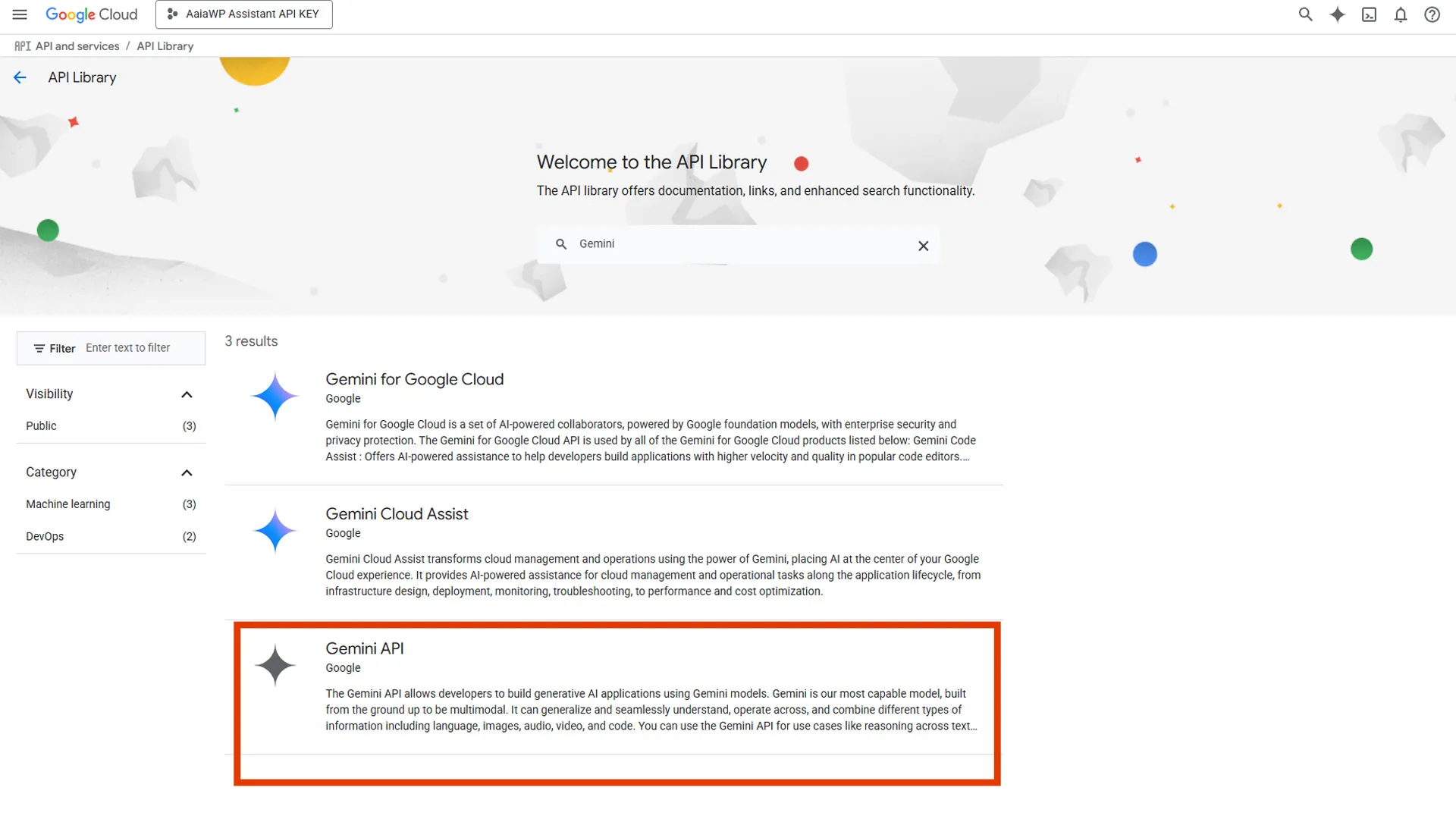The image size is (1456, 819).
Task: Open Gemini Cloud Assist result
Action: tap(397, 514)
